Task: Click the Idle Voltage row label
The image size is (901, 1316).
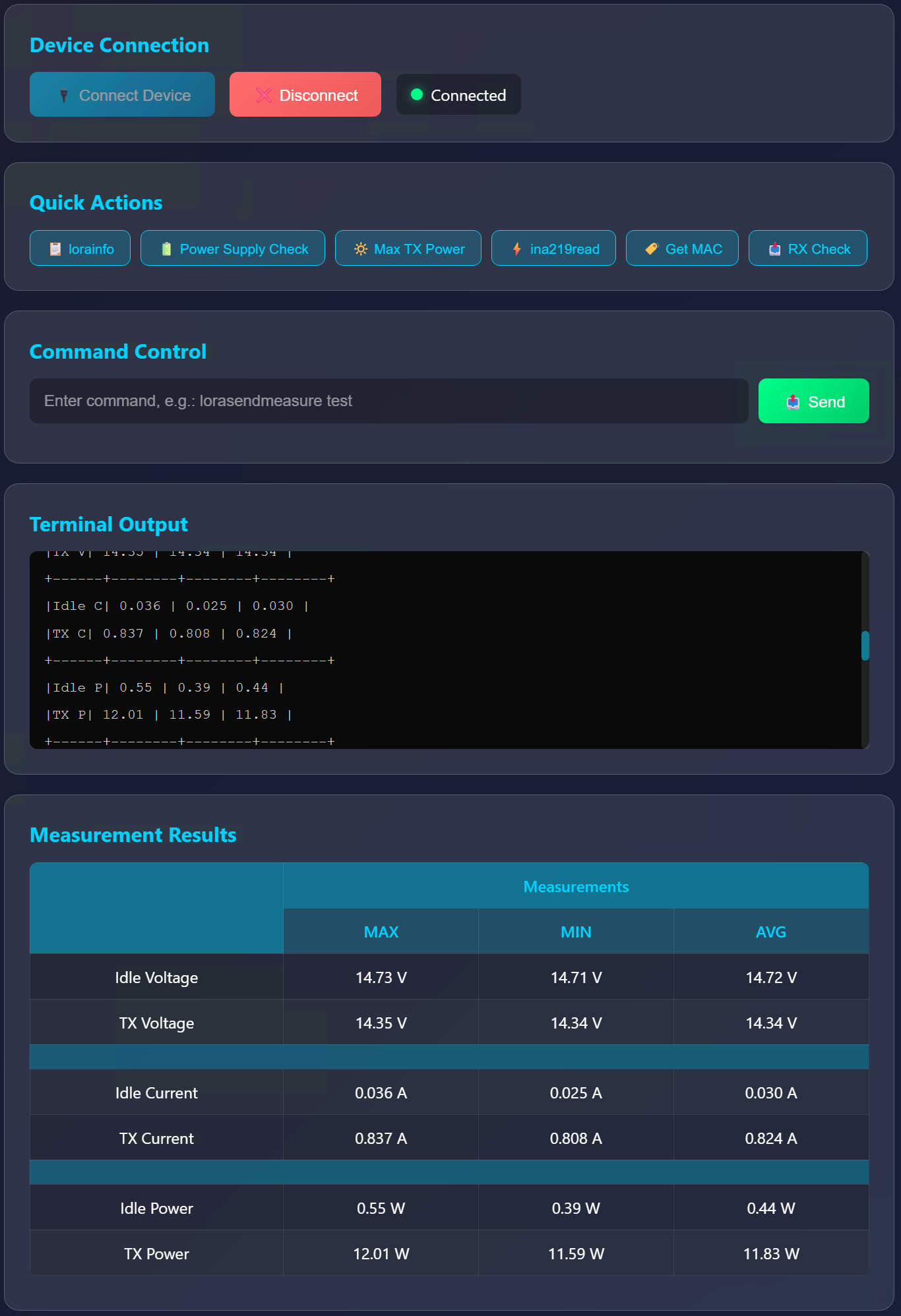Action: [x=156, y=977]
